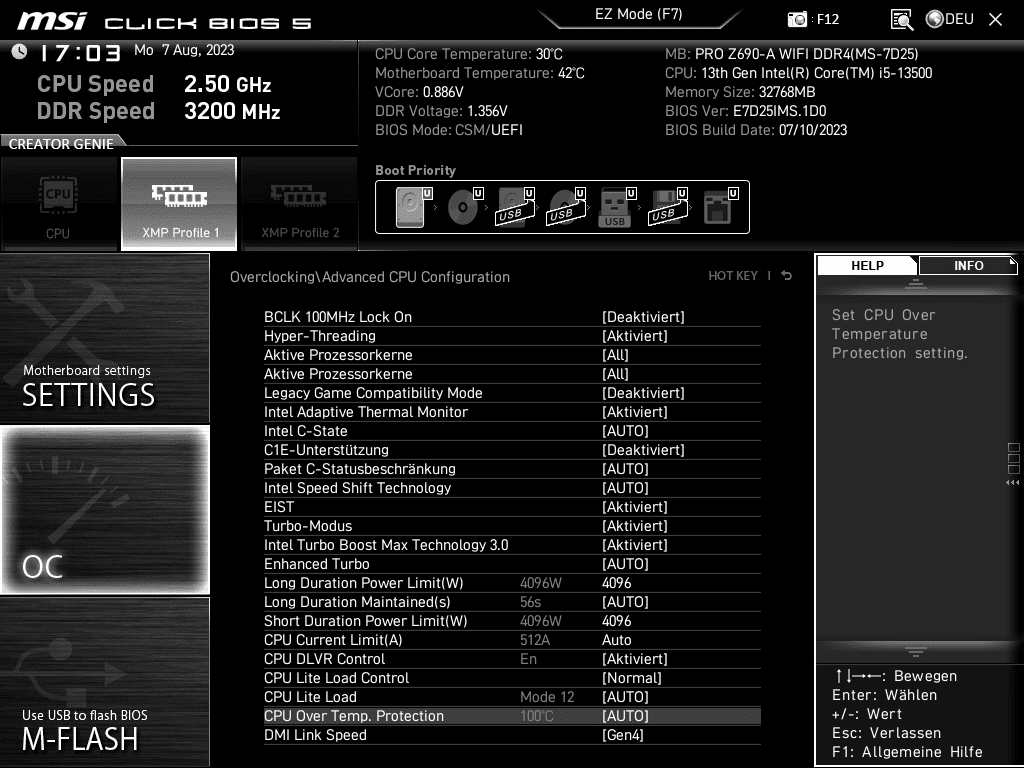The width and height of the screenshot is (1024, 768).
Task: Toggle Intel Adaptive Thermal Monitor
Action: click(512, 411)
